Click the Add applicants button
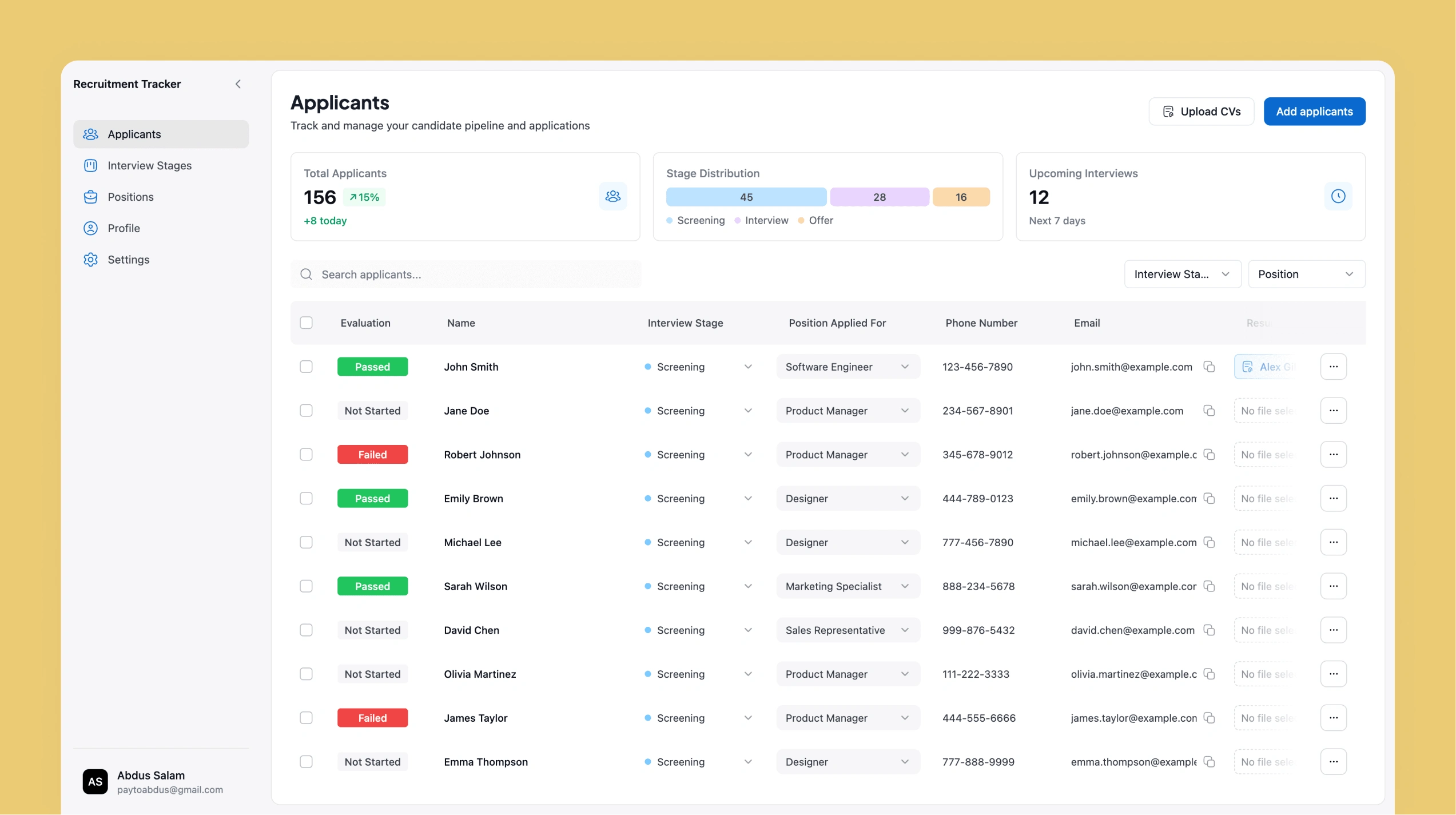The image size is (1456, 815). click(x=1314, y=112)
